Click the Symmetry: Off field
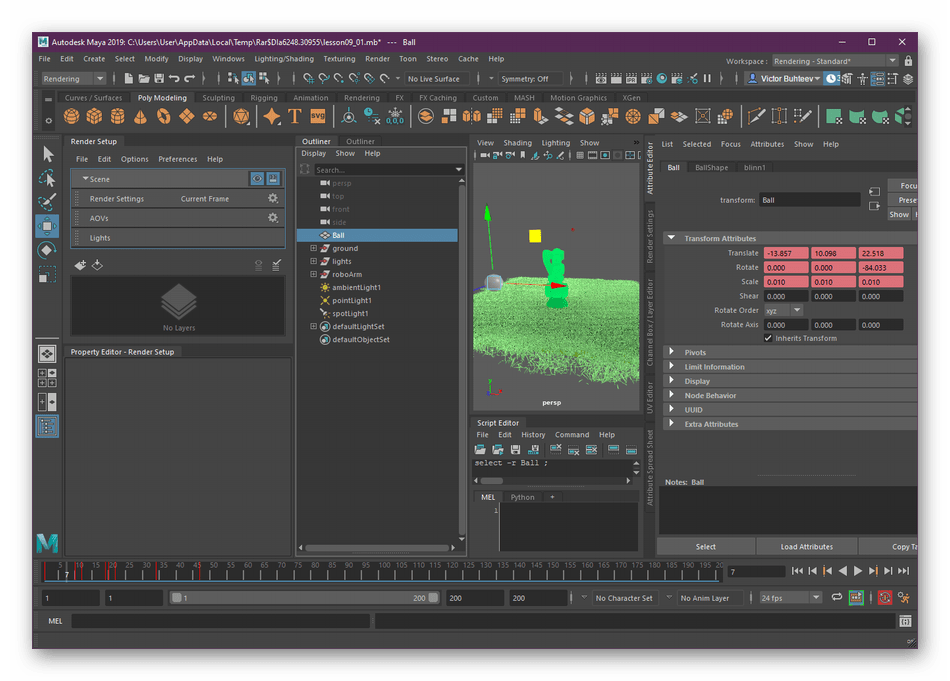 pyautogui.click(x=528, y=79)
